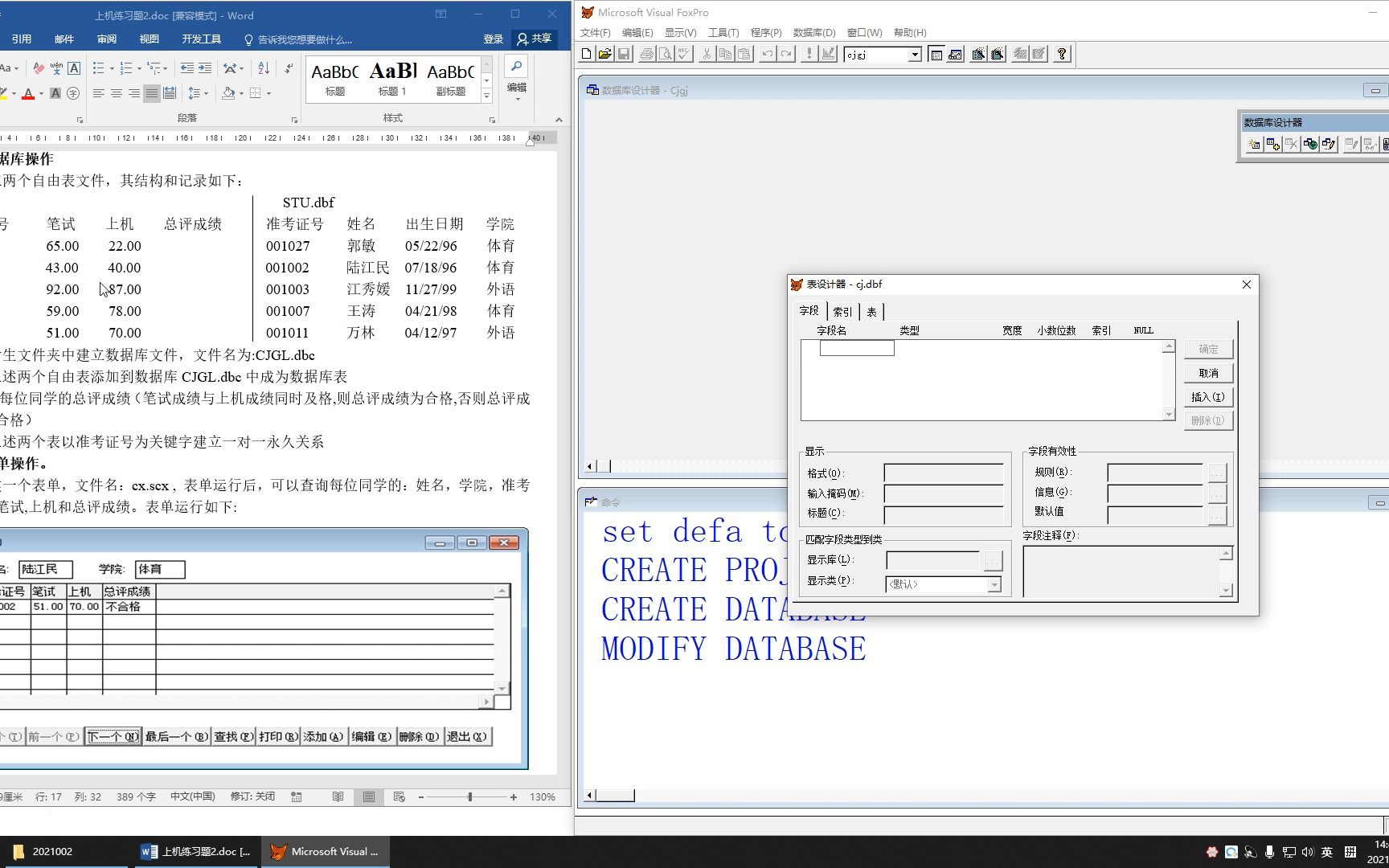This screenshot has height=868, width=1389.
Task: Click the Print icon in FoxPro toolbar
Action: (646, 54)
